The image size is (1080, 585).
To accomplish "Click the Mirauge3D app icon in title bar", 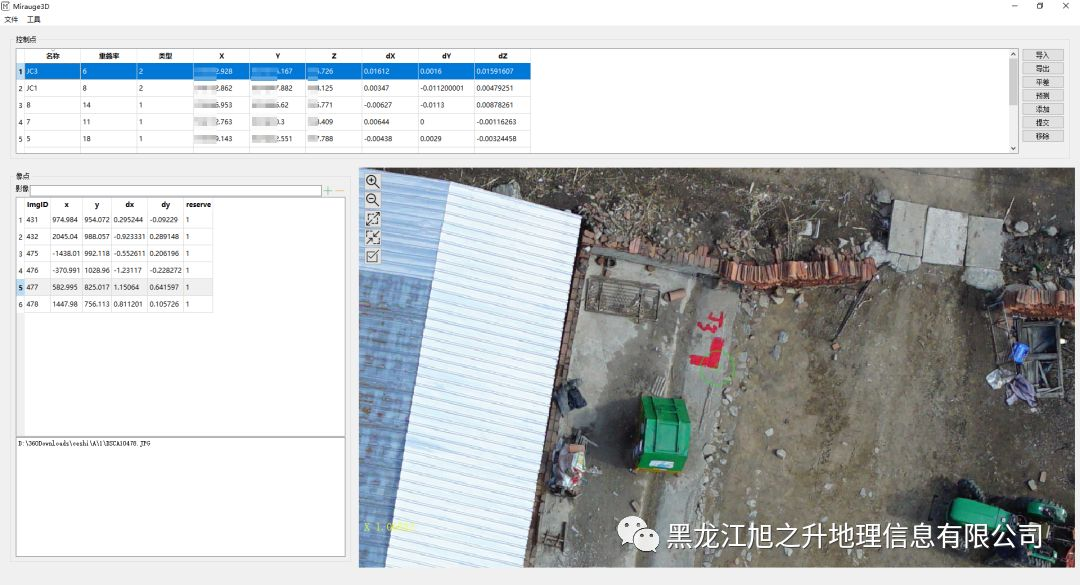I will tap(6, 6).
